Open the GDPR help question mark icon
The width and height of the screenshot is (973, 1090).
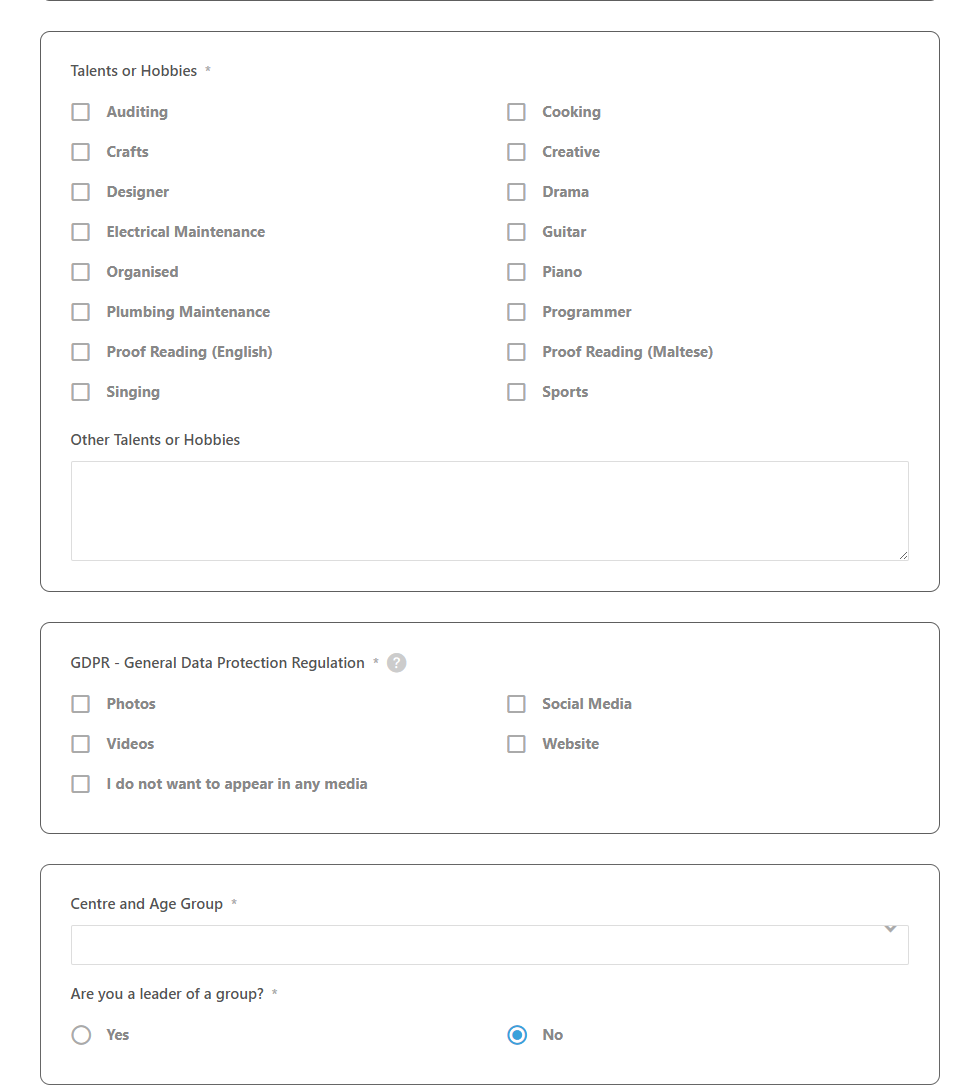tap(396, 662)
